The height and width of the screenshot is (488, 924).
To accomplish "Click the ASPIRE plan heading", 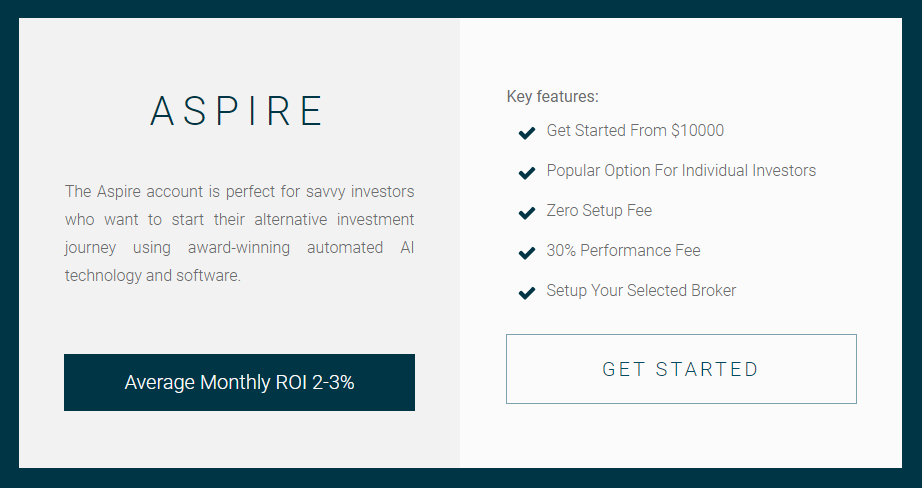I will point(236,111).
